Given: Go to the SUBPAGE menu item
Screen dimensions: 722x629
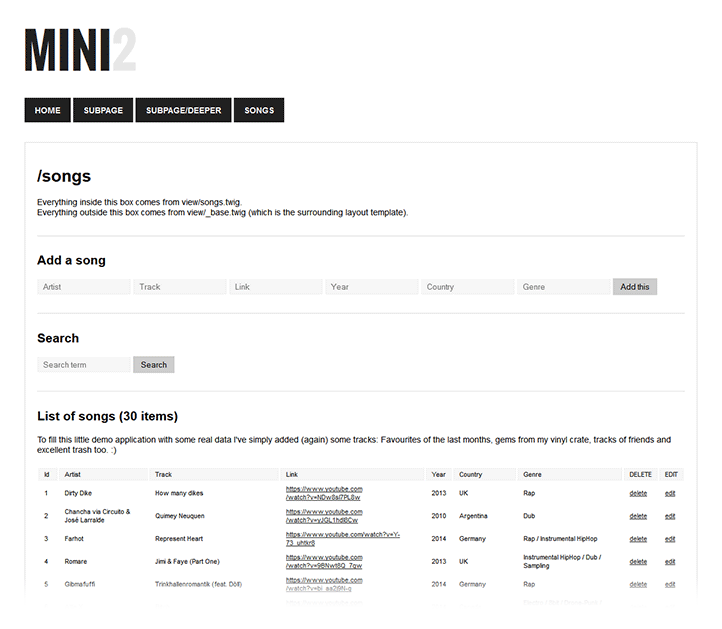Looking at the screenshot, I should click(x=103, y=110).
